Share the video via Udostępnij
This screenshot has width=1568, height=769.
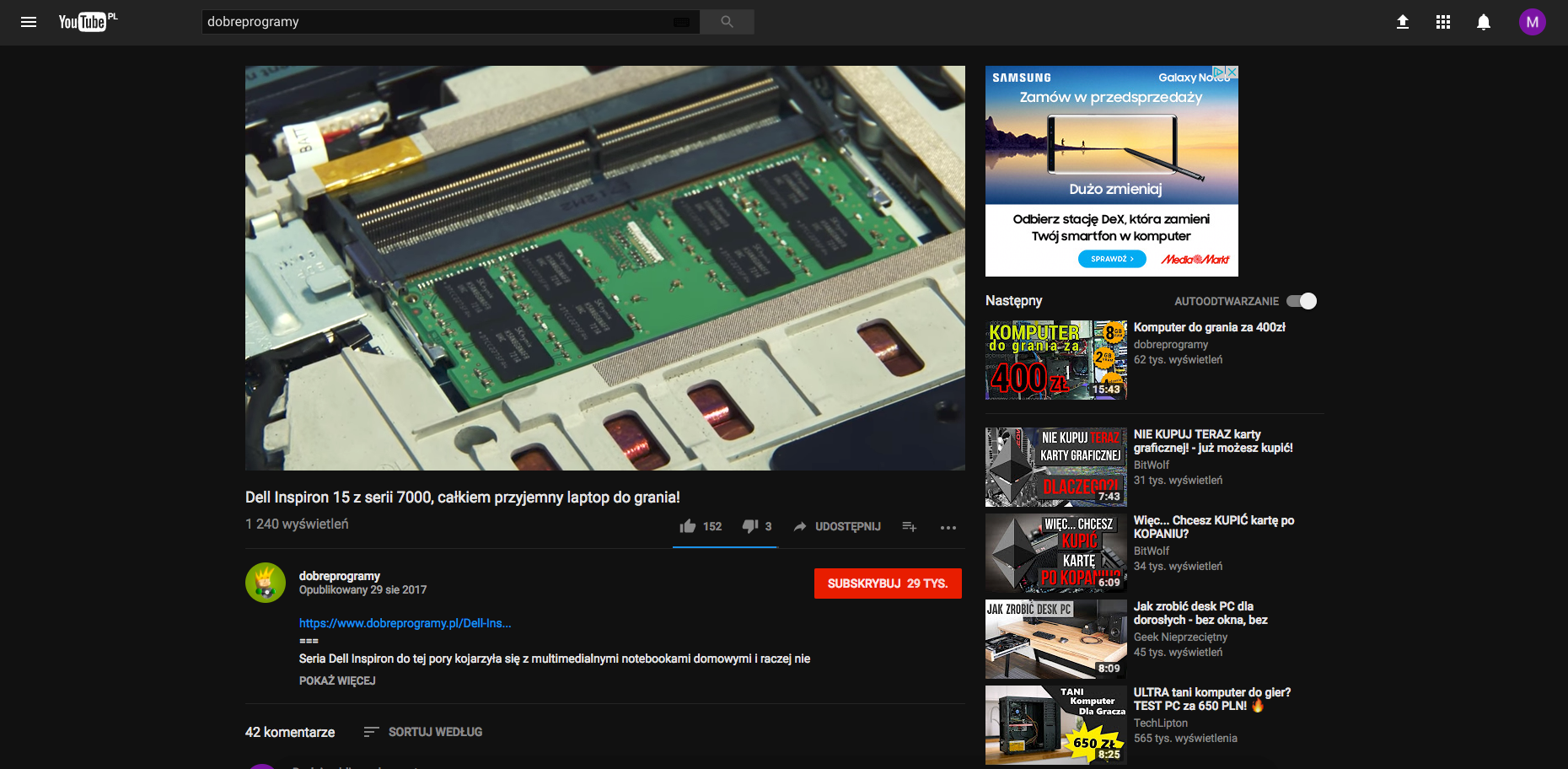pyautogui.click(x=836, y=526)
